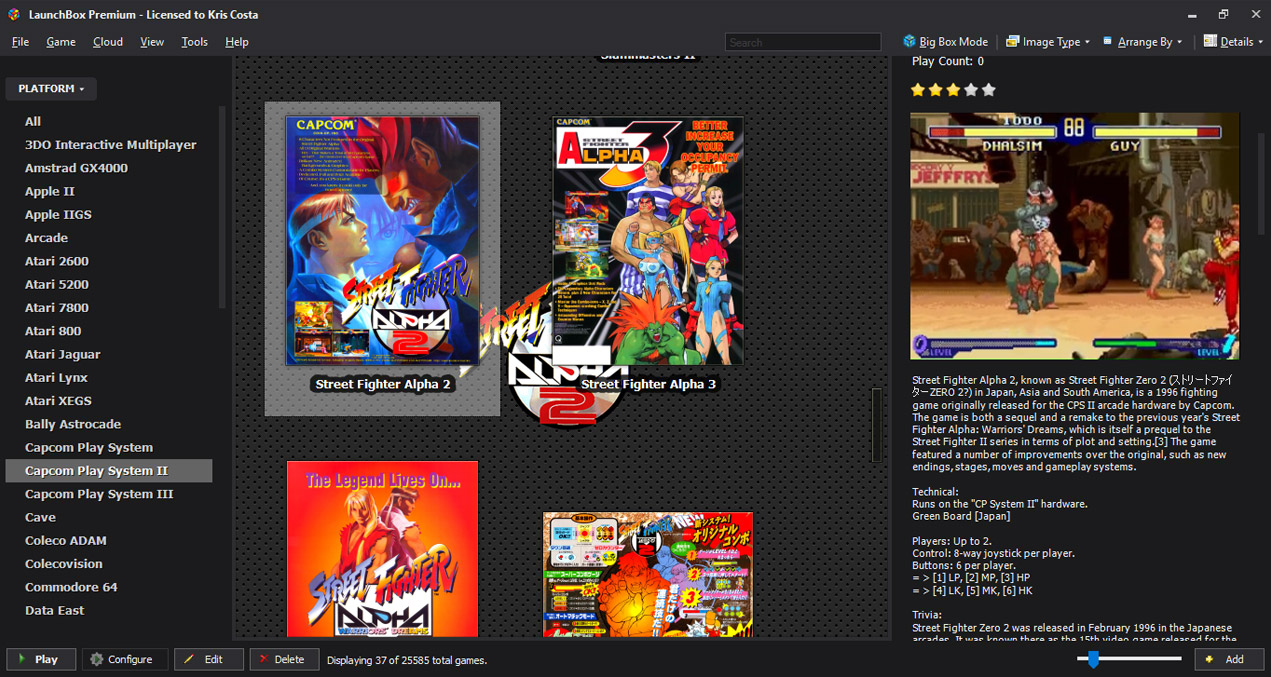Click the 'Play Count: 0' text
Screen dimensions: 1271x677
click(x=948, y=61)
